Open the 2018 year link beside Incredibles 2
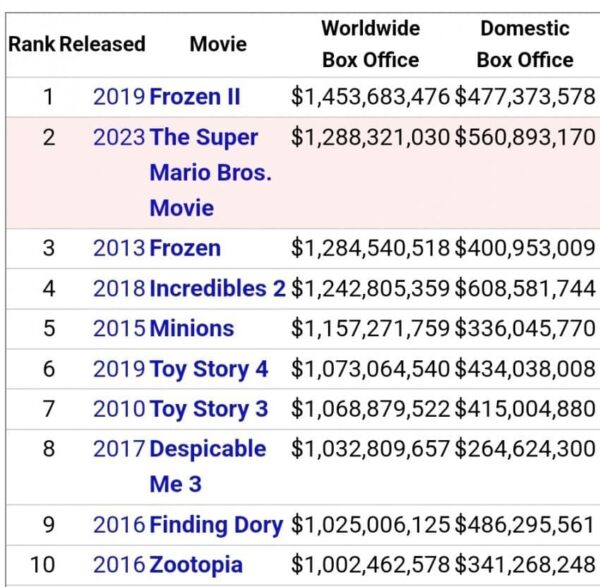The width and height of the screenshot is (600, 587). pyautogui.click(x=119, y=288)
